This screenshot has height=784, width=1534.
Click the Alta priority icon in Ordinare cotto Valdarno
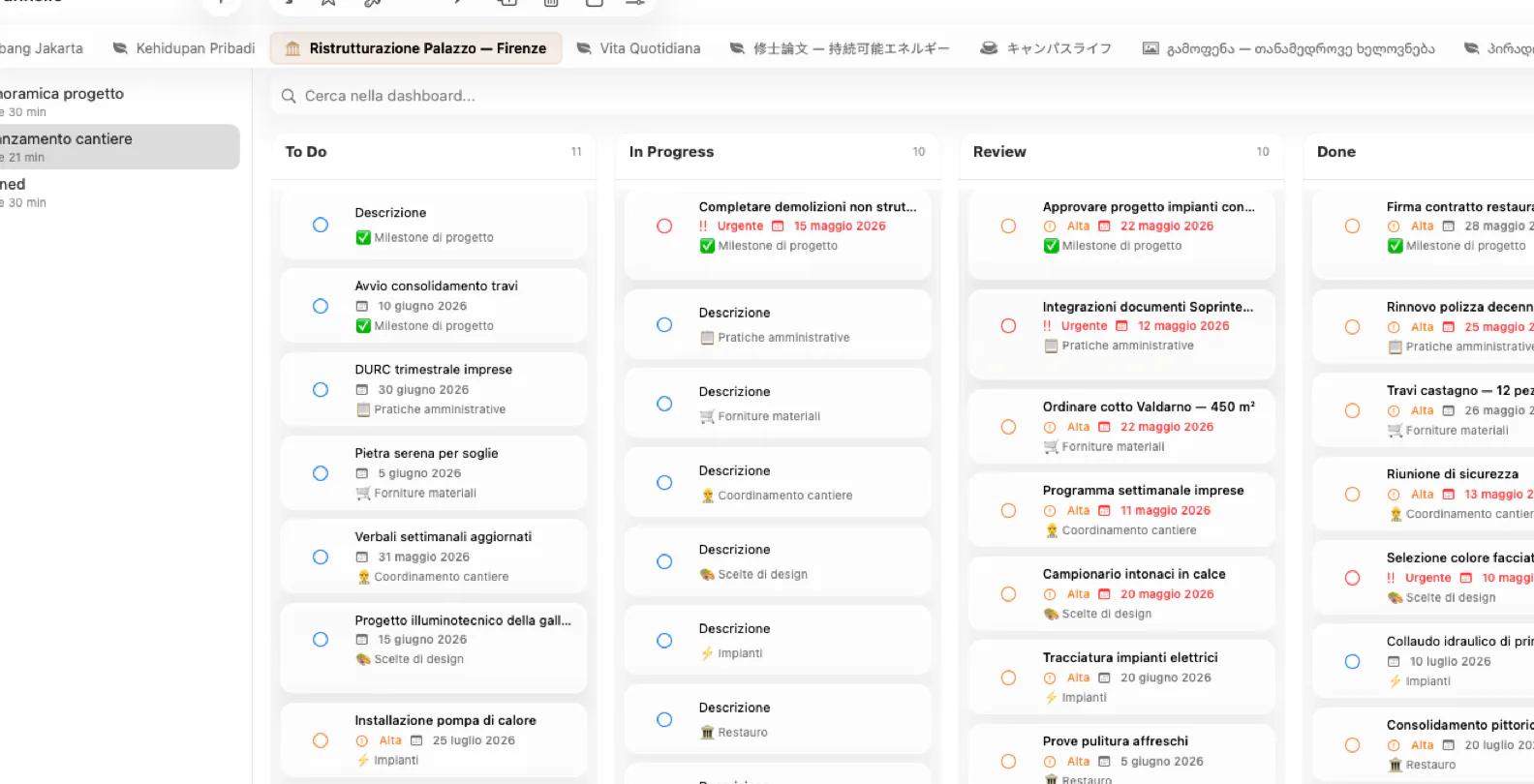point(1050,427)
